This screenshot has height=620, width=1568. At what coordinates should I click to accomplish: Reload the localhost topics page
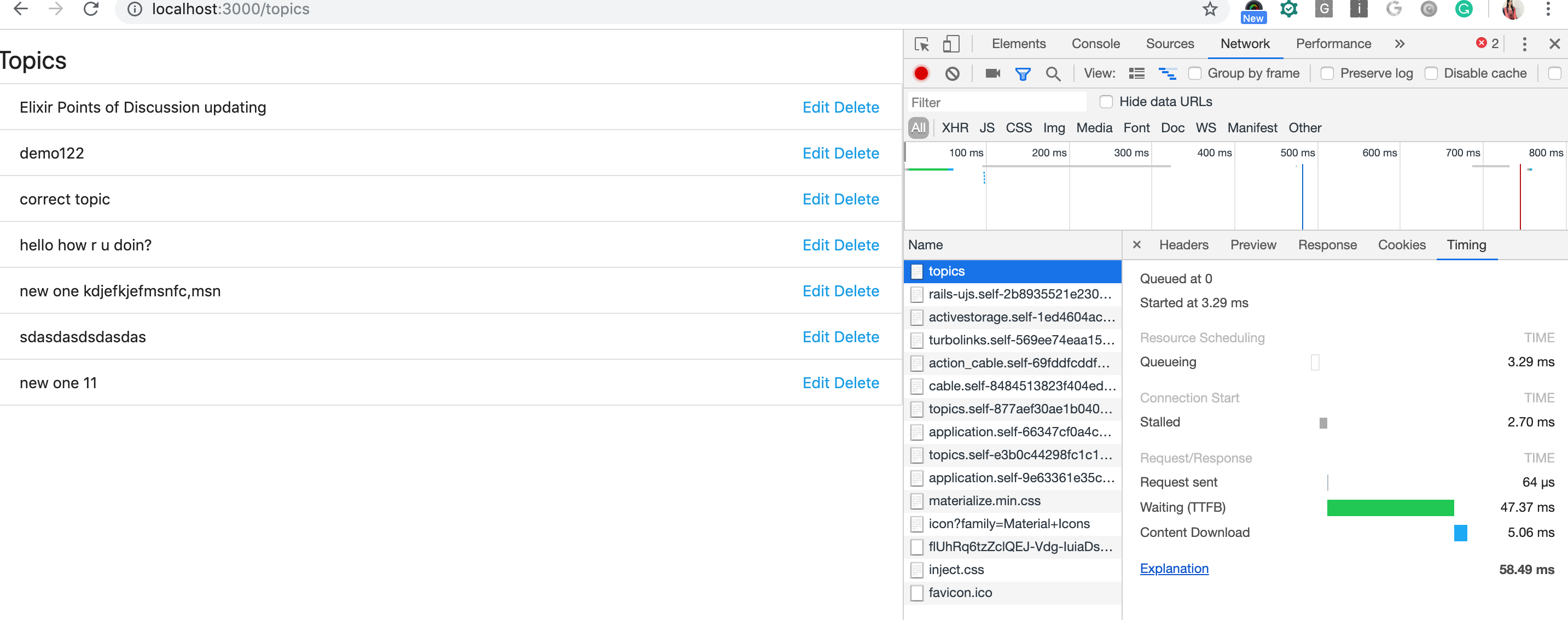[91, 9]
